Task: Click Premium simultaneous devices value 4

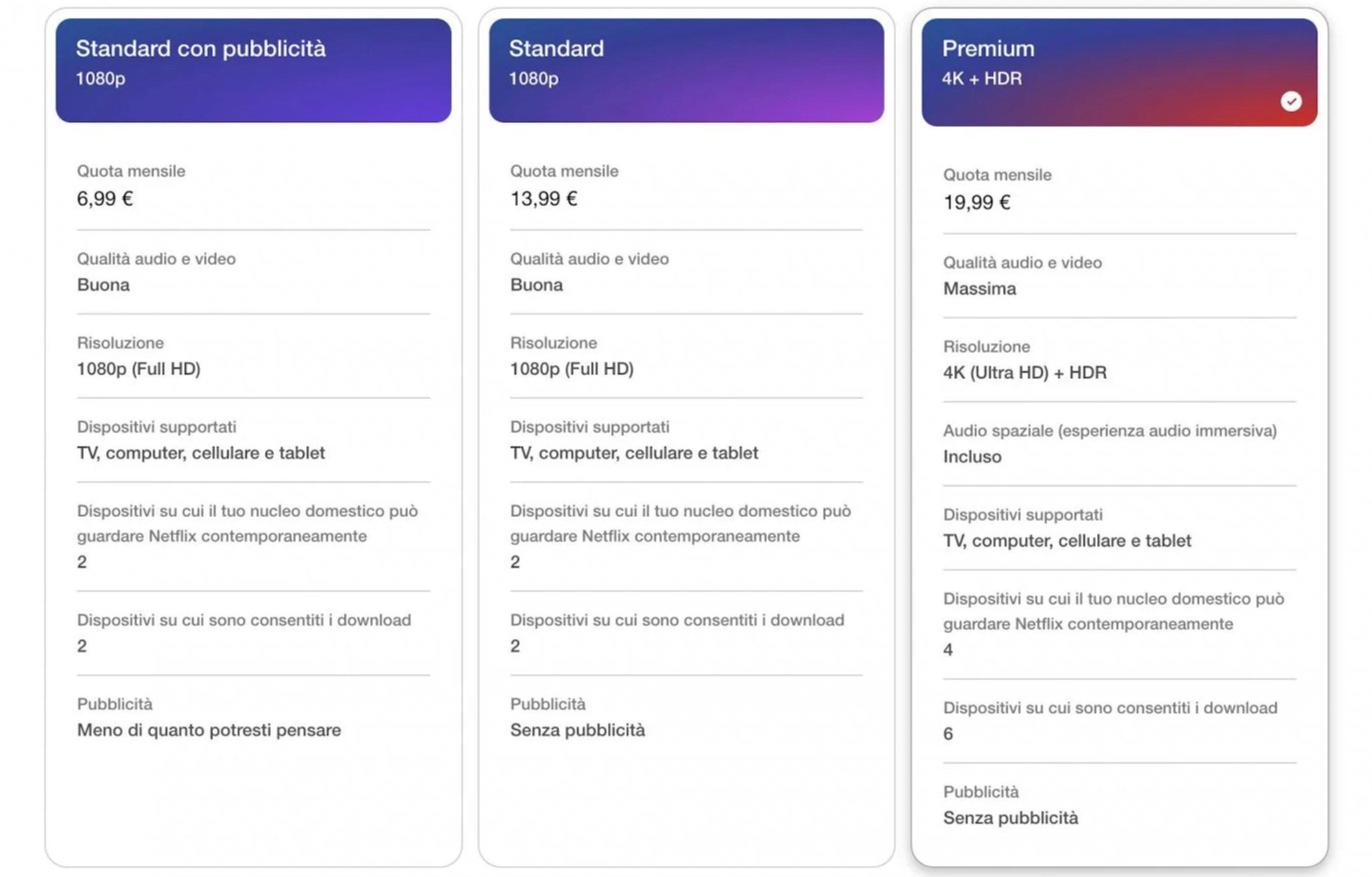Action: pyautogui.click(x=947, y=649)
